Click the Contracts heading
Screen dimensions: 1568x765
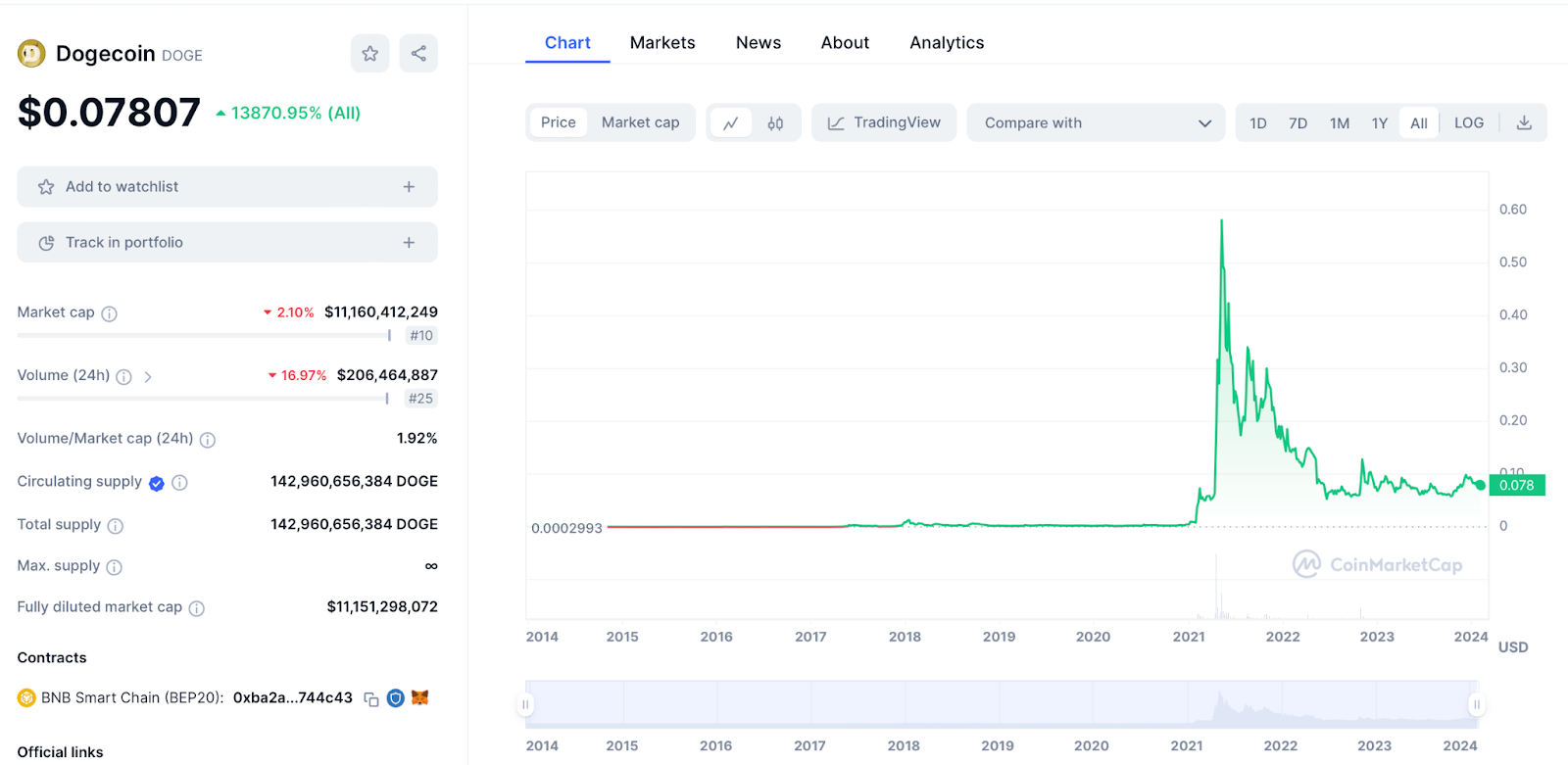click(x=52, y=657)
